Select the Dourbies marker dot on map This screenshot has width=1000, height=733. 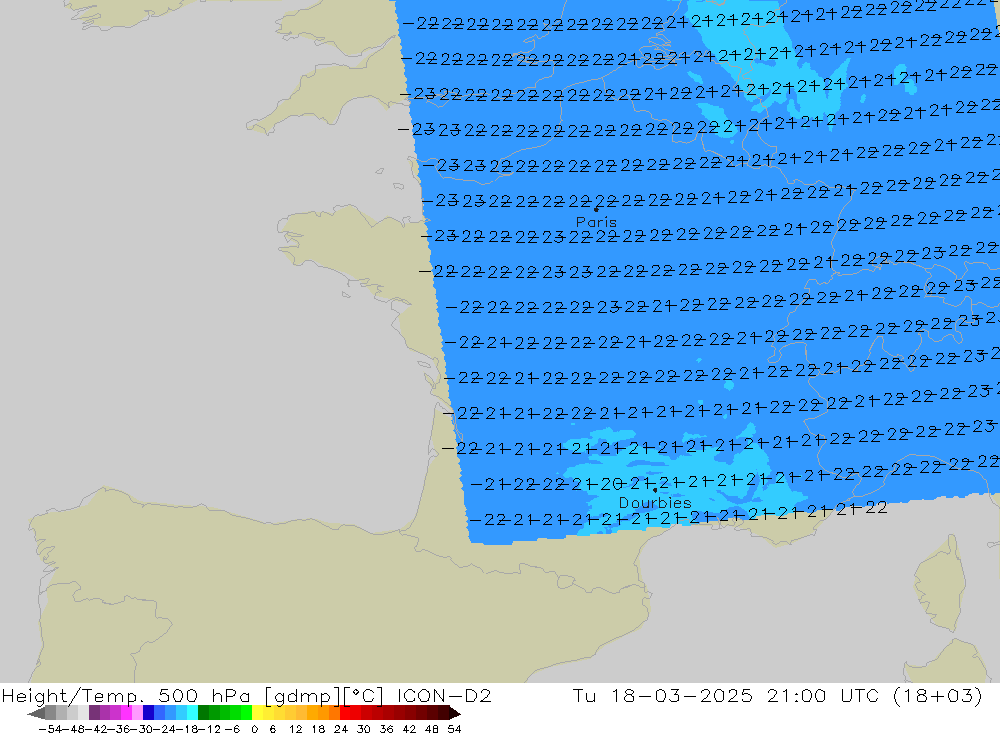pyautogui.click(x=655, y=490)
